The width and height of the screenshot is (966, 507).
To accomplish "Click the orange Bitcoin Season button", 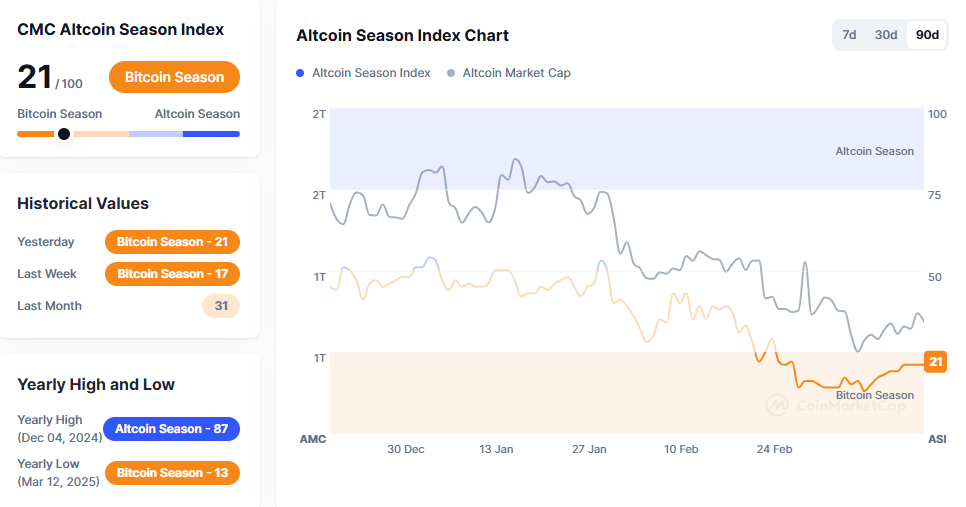I will tap(174, 77).
